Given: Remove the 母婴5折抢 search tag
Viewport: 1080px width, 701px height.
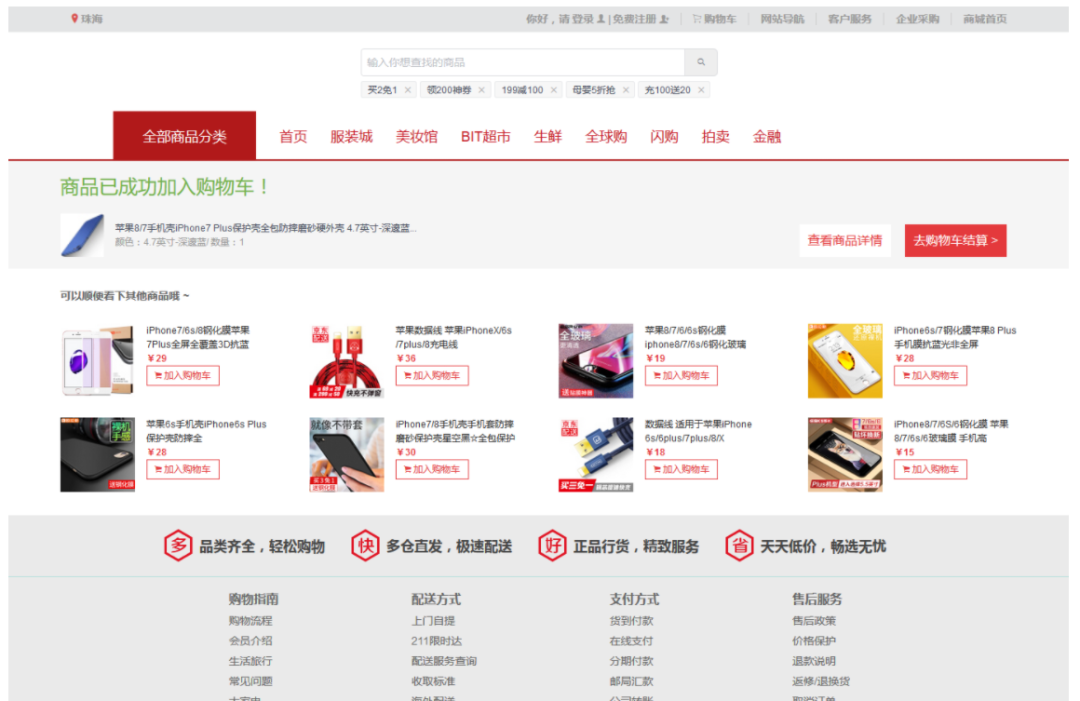Looking at the screenshot, I should [626, 90].
